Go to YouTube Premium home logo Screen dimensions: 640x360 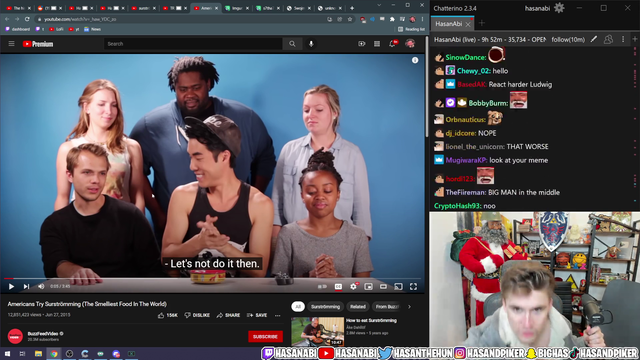38,44
